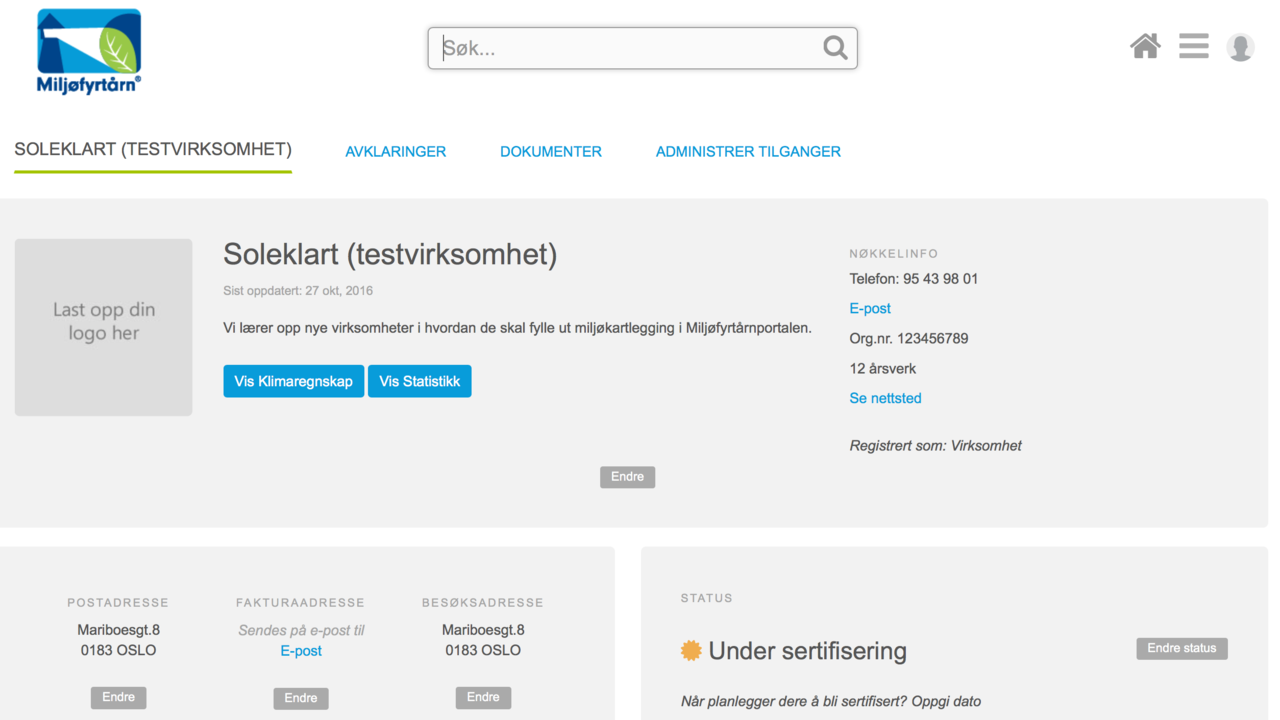The image size is (1280, 720).
Task: Select the phone number text 95 43 98 01
Action: (x=941, y=279)
